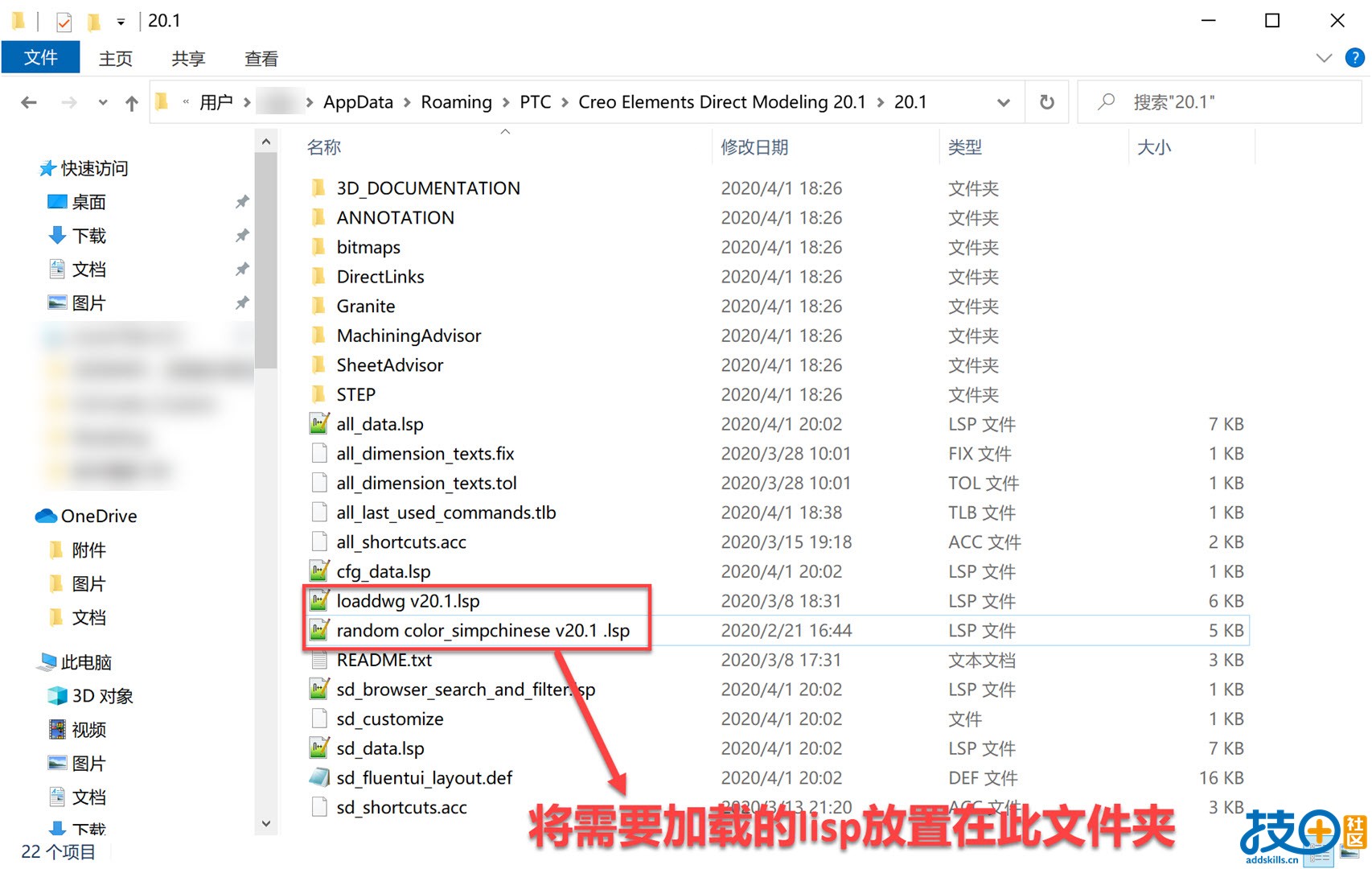
Task: Select the Granite folder icon
Action: point(319,306)
